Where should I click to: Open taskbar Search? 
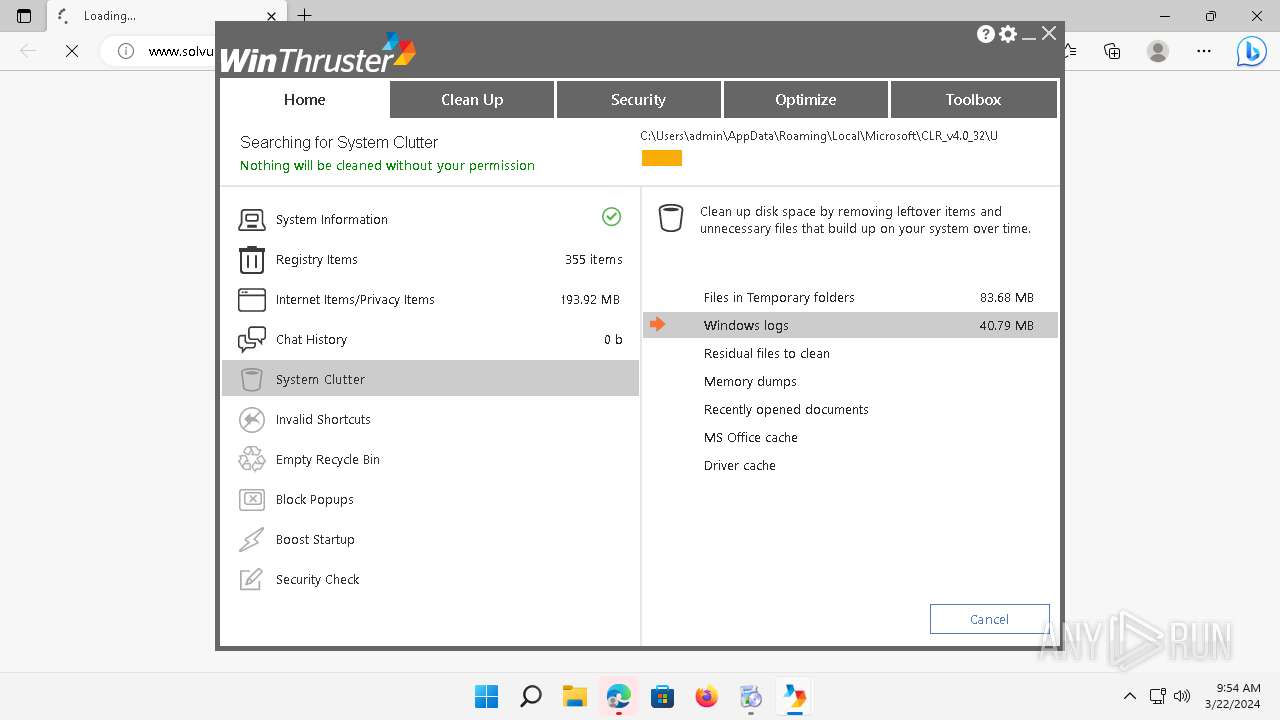pyautogui.click(x=531, y=696)
